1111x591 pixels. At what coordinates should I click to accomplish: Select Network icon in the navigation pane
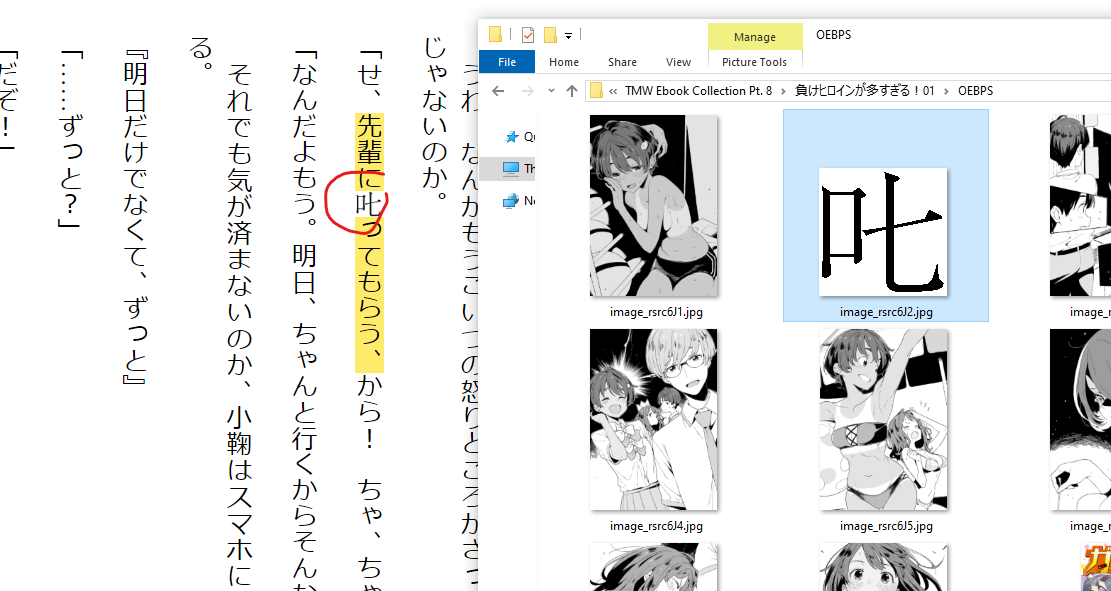511,201
